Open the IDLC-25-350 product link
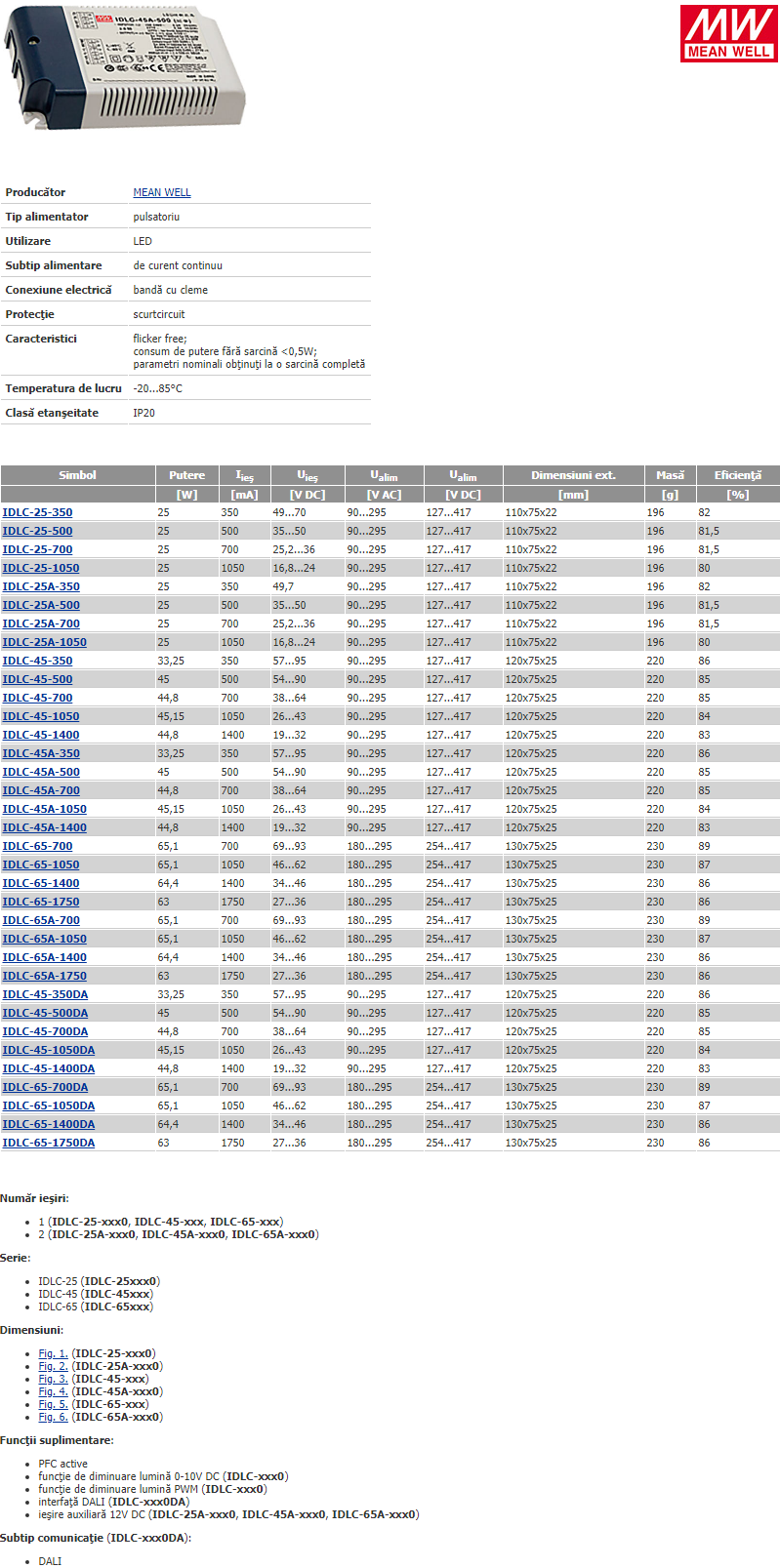 point(37,512)
